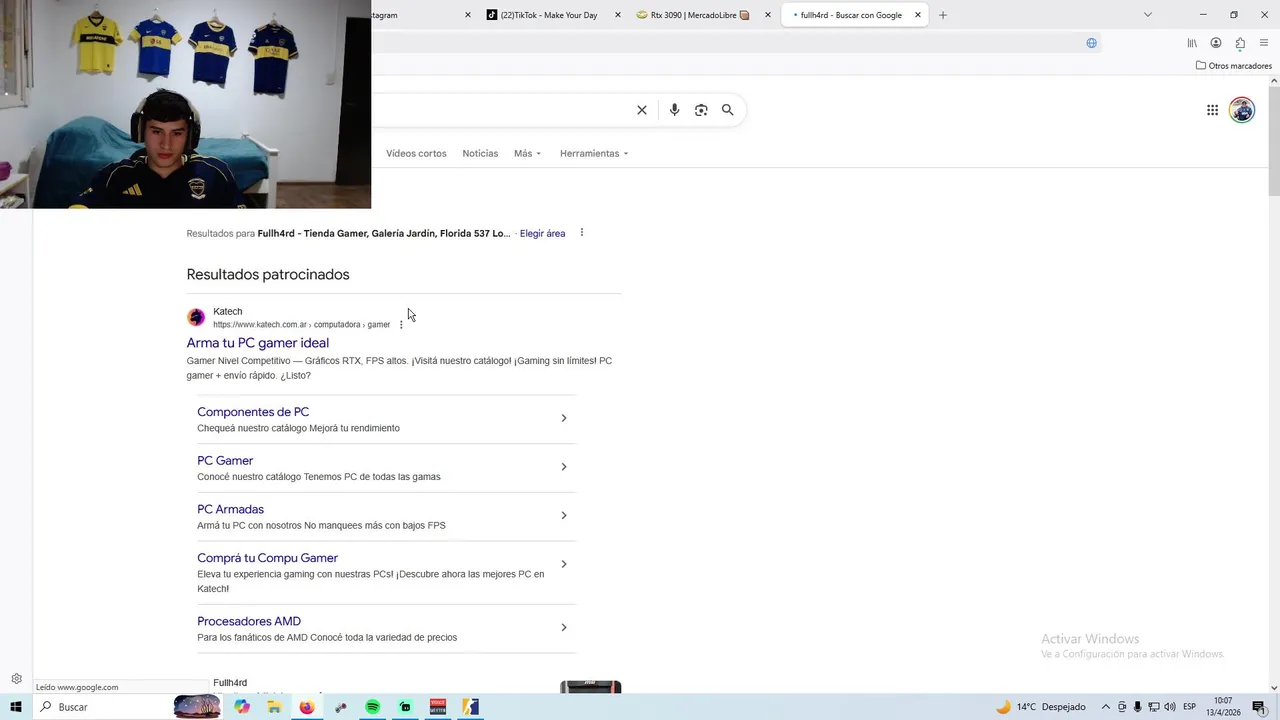Close the TikTok tab

(x=617, y=15)
